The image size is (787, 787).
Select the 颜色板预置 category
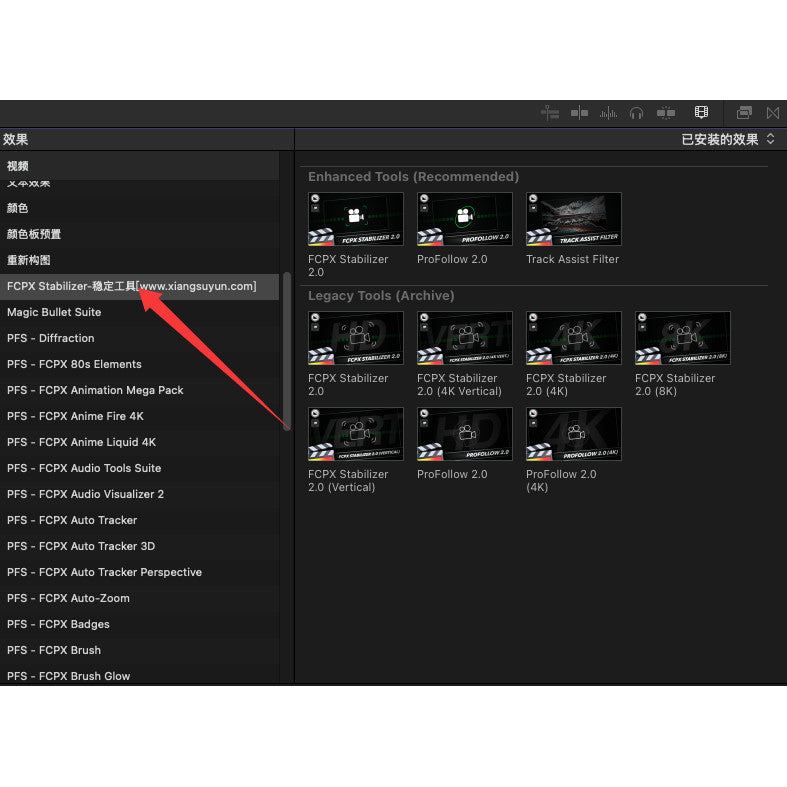139,234
